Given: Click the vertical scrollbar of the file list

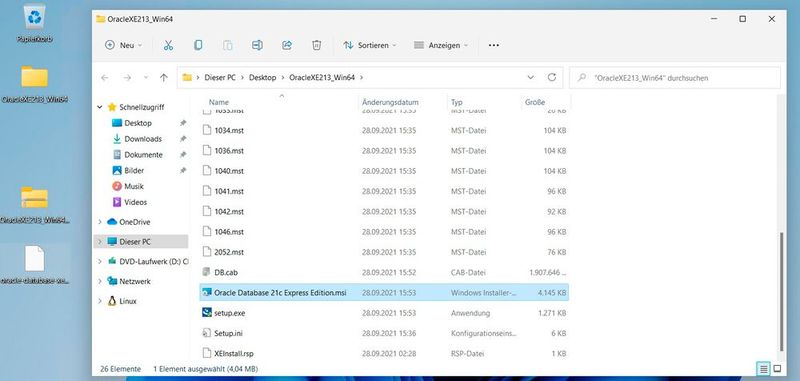Looking at the screenshot, I should pyautogui.click(x=781, y=291).
